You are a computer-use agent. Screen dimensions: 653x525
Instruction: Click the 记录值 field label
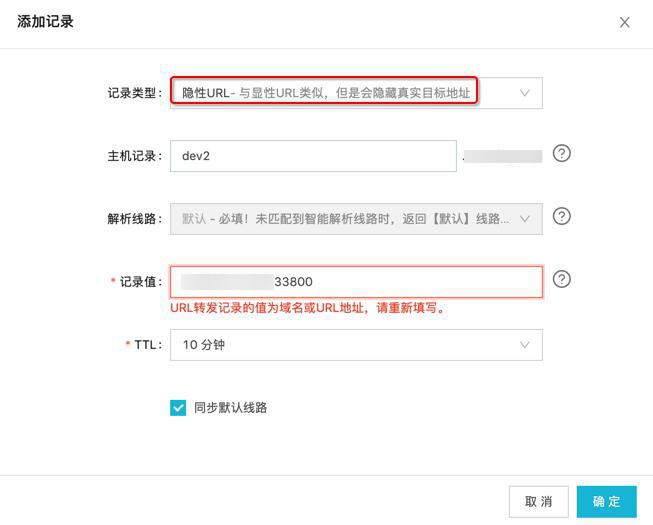tap(139, 282)
